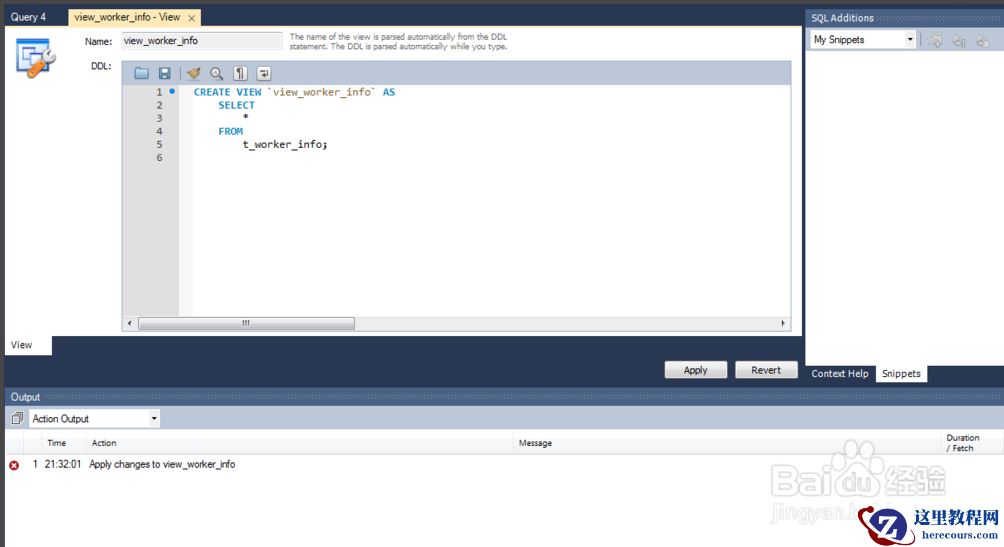Close the view_worker_info - View tab
This screenshot has width=1004, height=547.
pos(192,18)
